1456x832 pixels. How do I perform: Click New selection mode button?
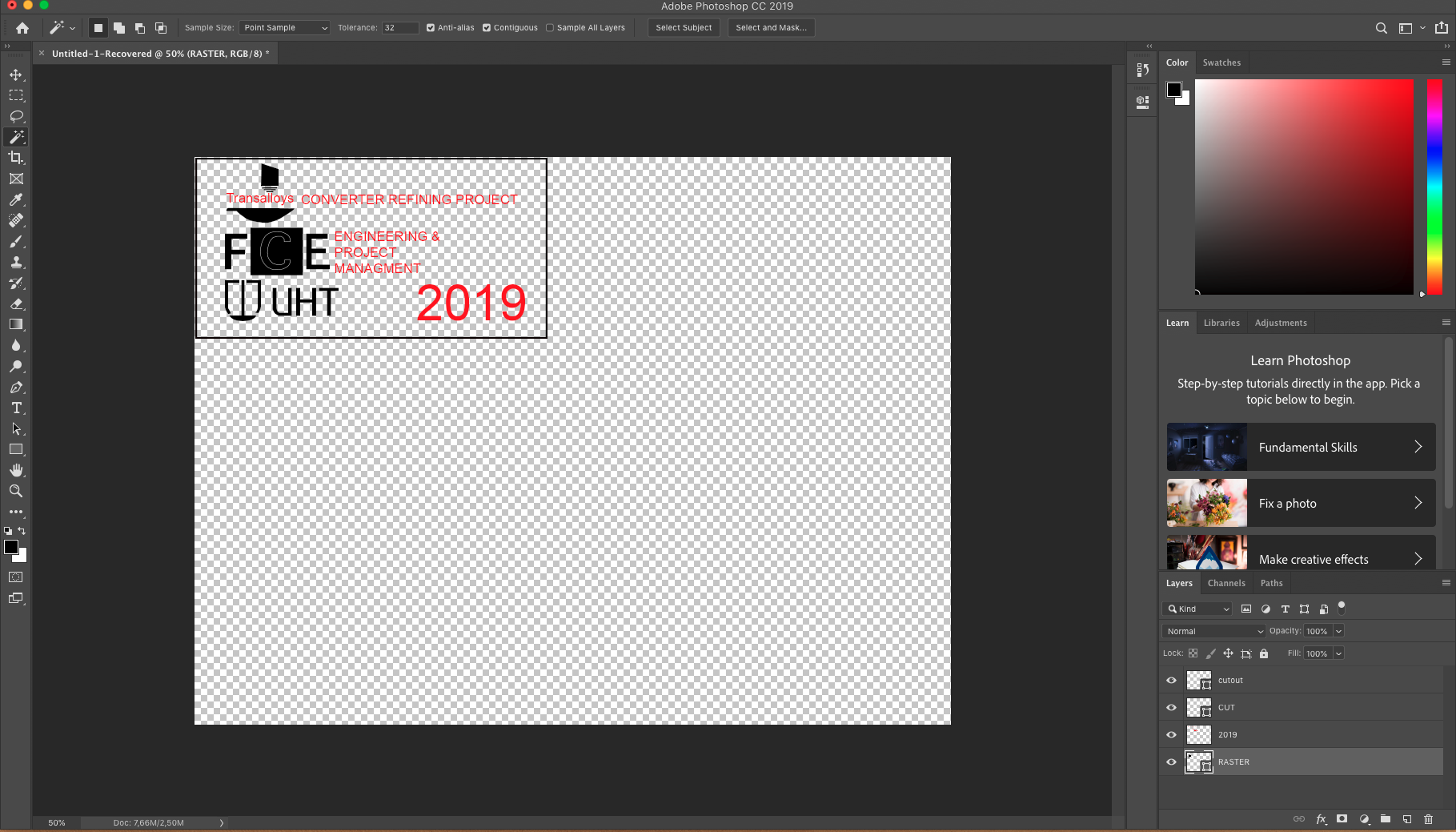click(98, 28)
